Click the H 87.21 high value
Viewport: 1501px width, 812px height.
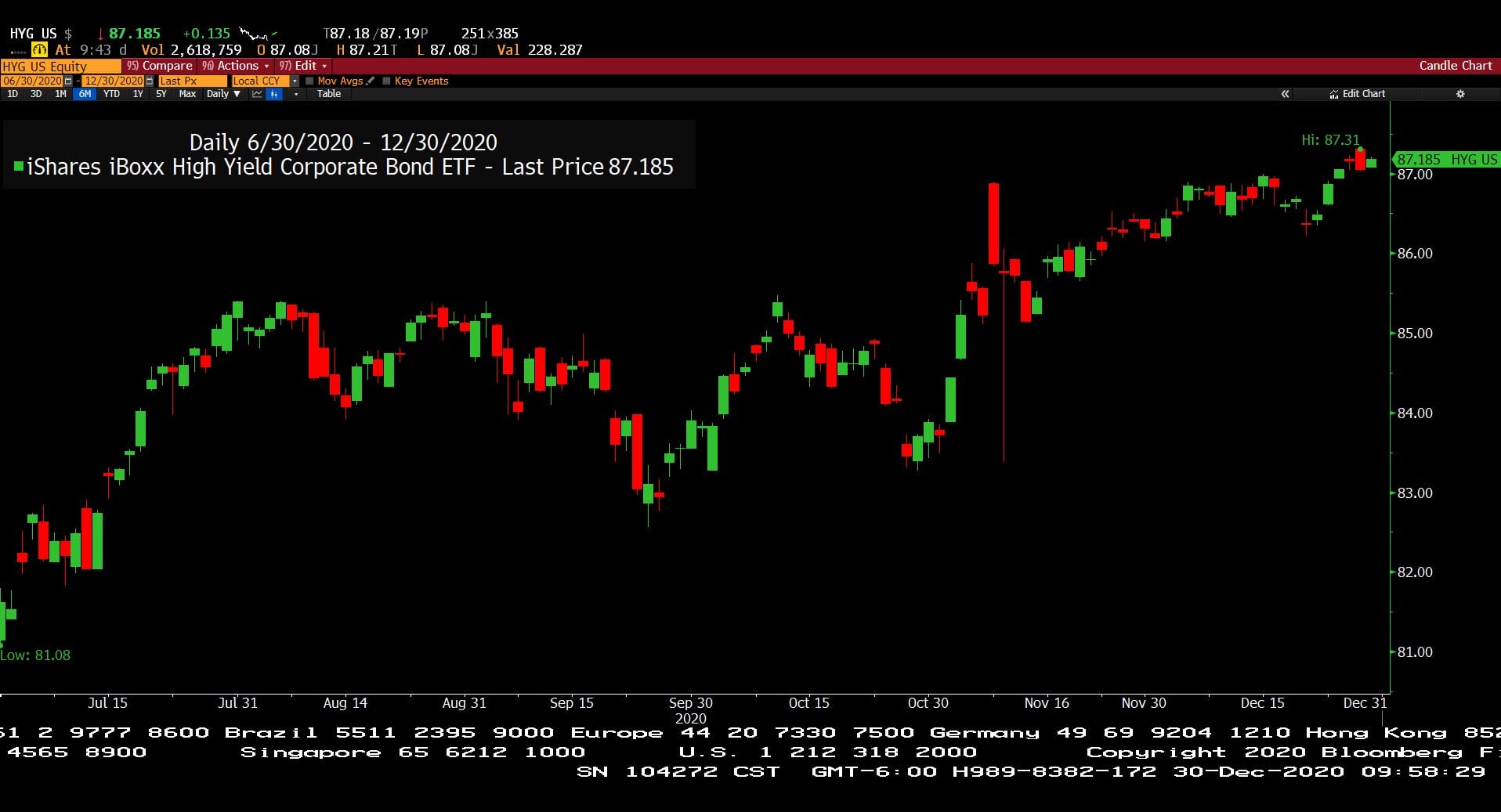367,50
